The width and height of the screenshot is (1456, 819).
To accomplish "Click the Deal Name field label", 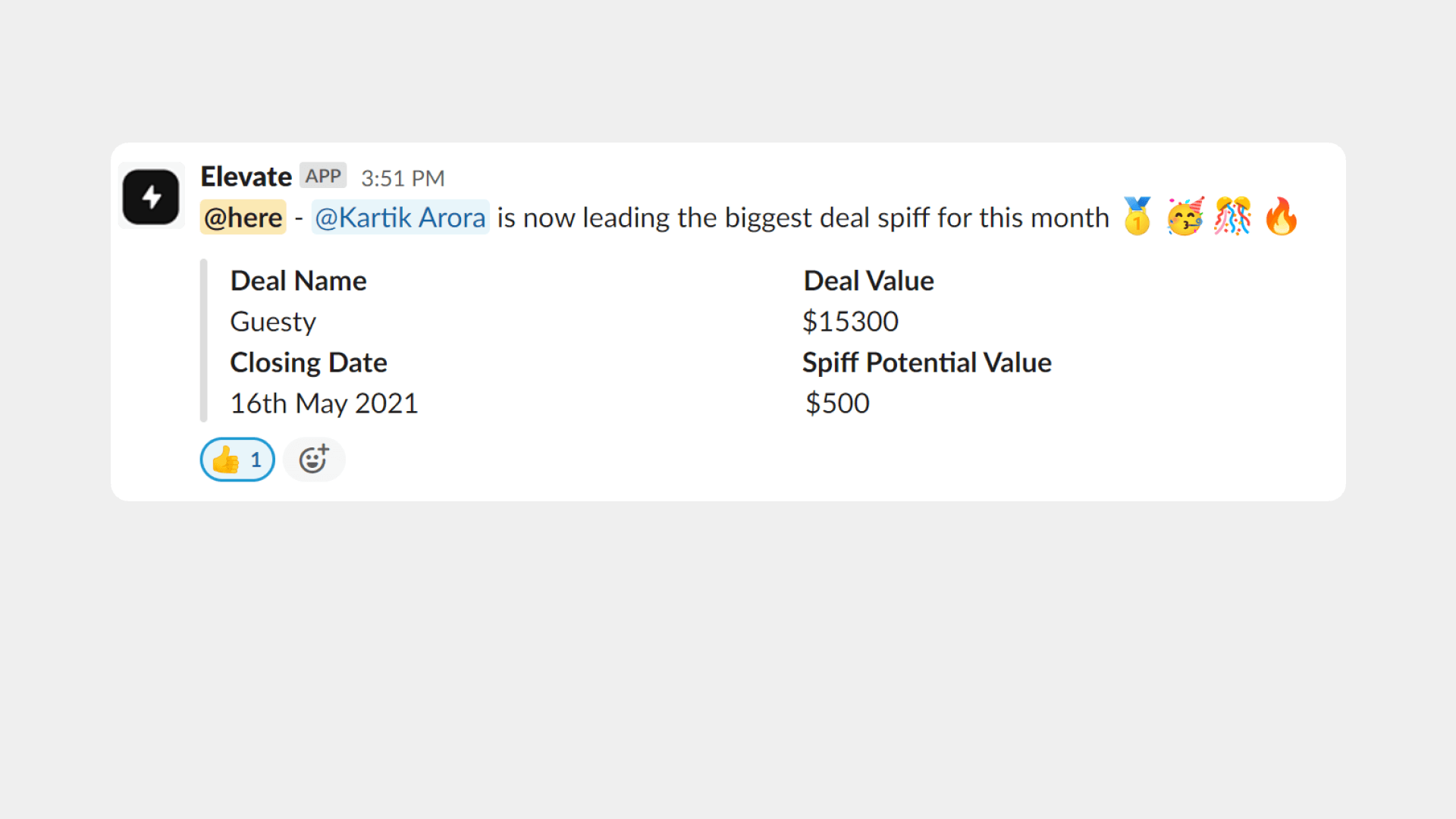I will pos(299,281).
